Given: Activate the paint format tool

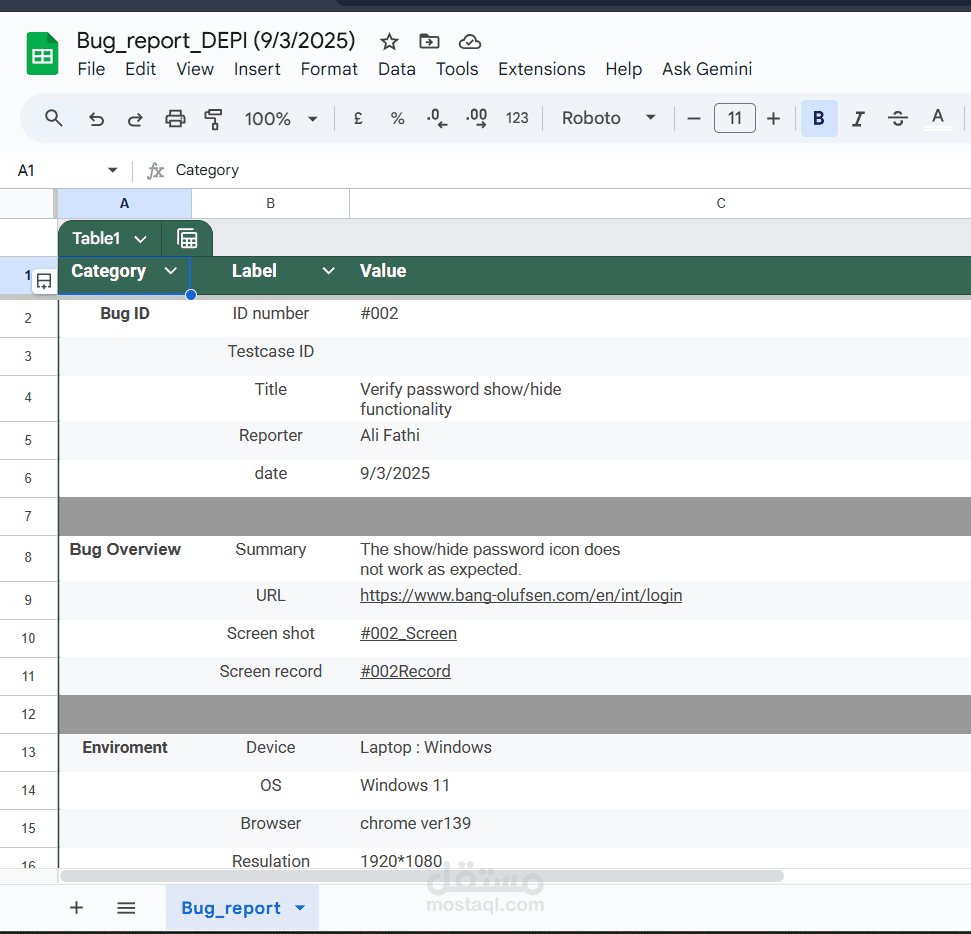Looking at the screenshot, I should point(213,118).
